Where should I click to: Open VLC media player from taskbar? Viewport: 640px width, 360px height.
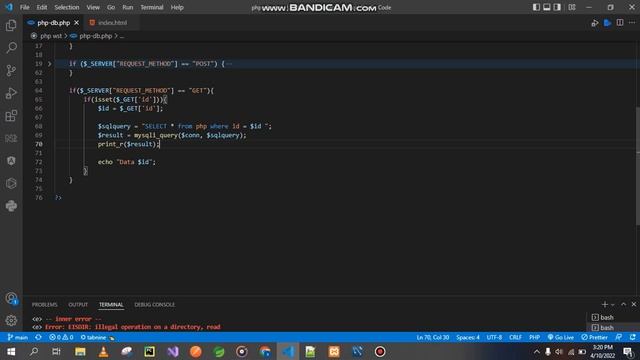coord(103,351)
